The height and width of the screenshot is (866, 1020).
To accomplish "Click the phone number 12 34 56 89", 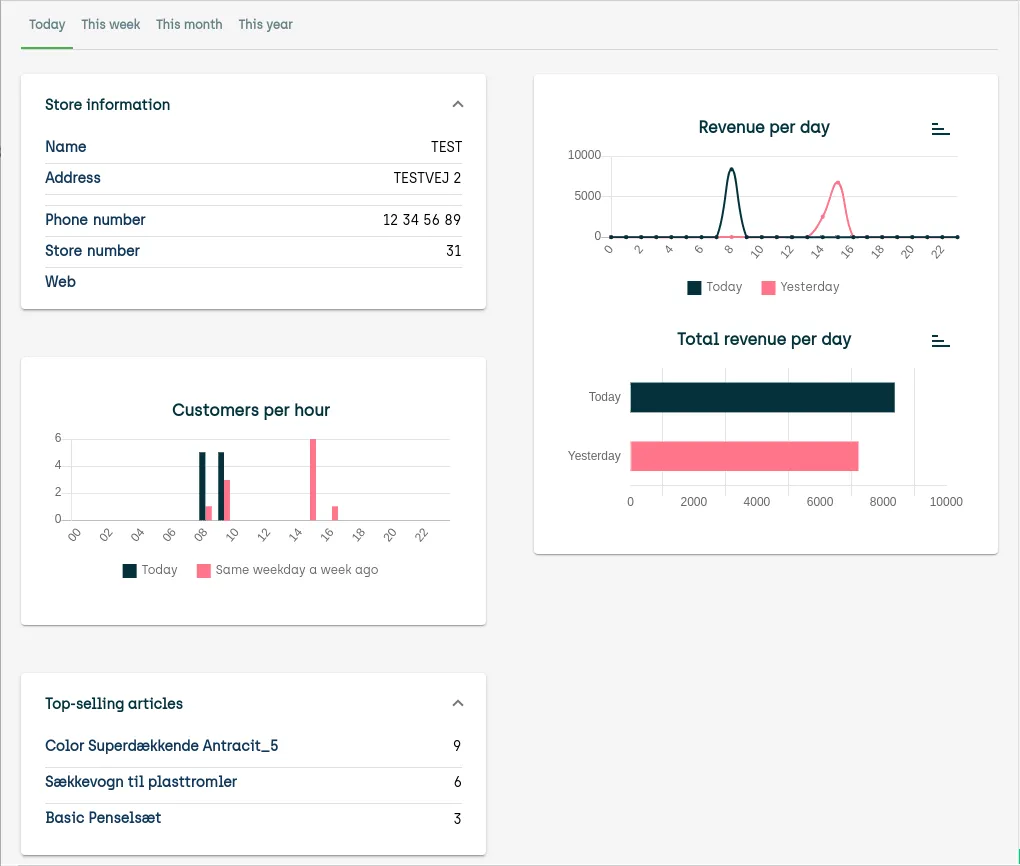I will [422, 220].
